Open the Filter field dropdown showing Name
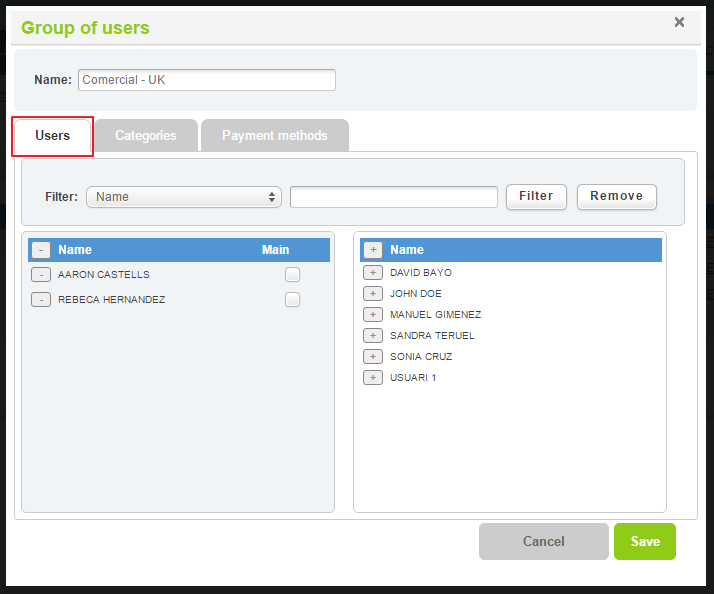This screenshot has width=714, height=594. click(184, 197)
